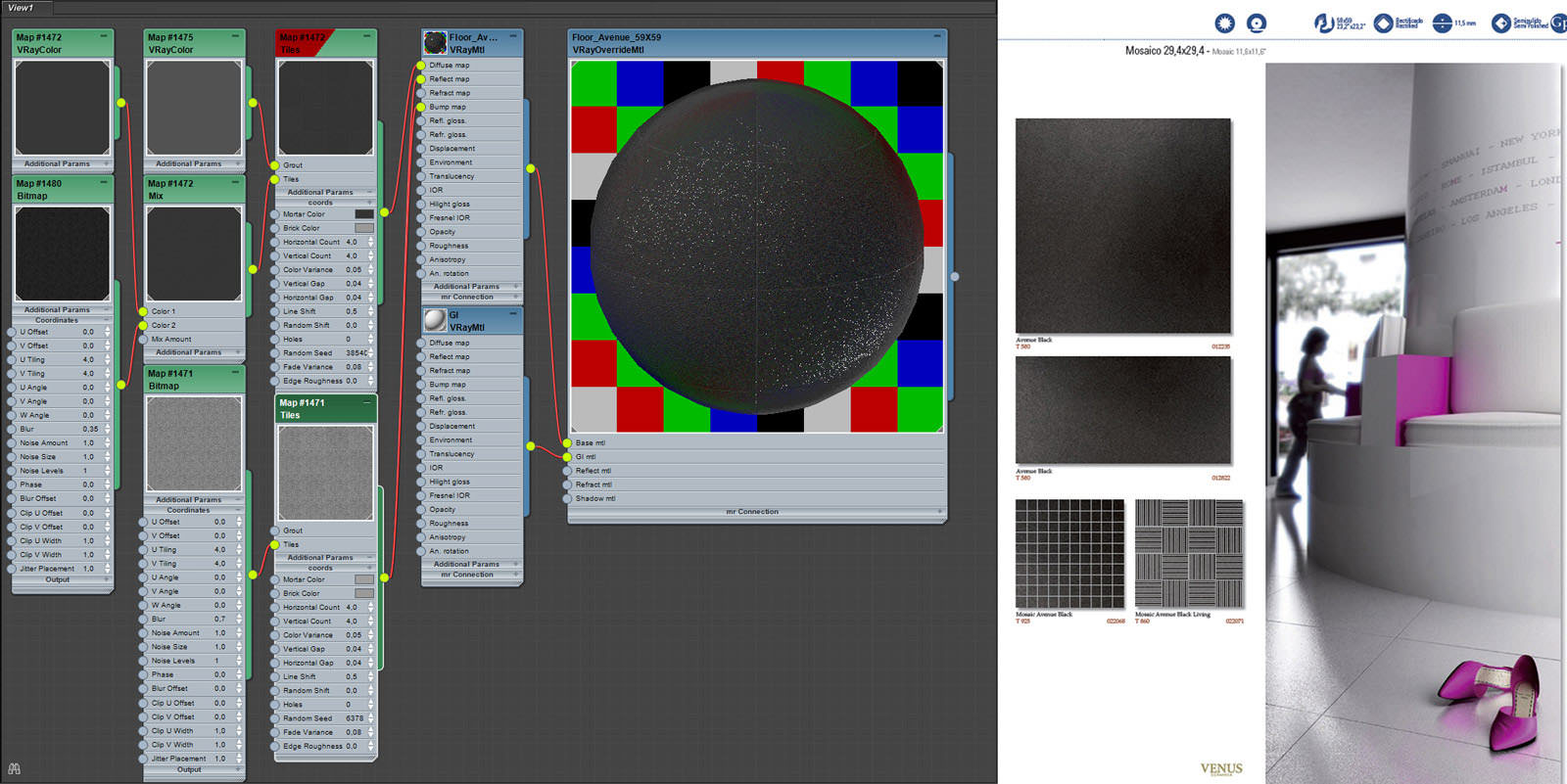The image size is (1567, 784).
Task: Click the Semi Polished icon in catalog
Action: 1500,23
